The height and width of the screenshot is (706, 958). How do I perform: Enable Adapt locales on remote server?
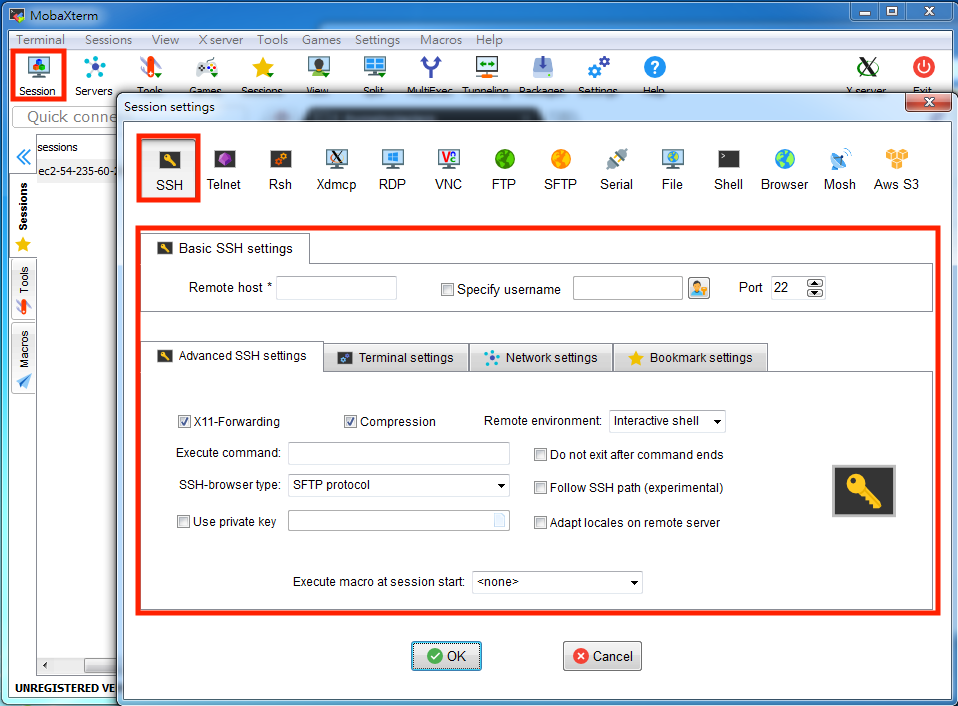point(540,523)
